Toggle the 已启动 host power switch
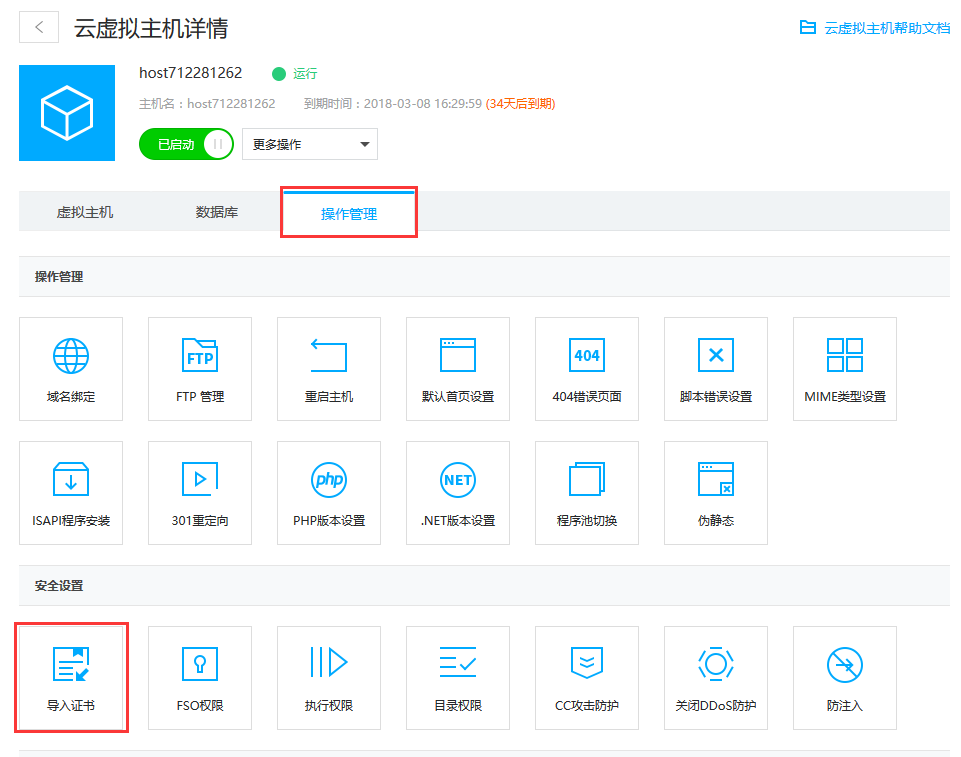This screenshot has height=757, width=961. tap(186, 144)
